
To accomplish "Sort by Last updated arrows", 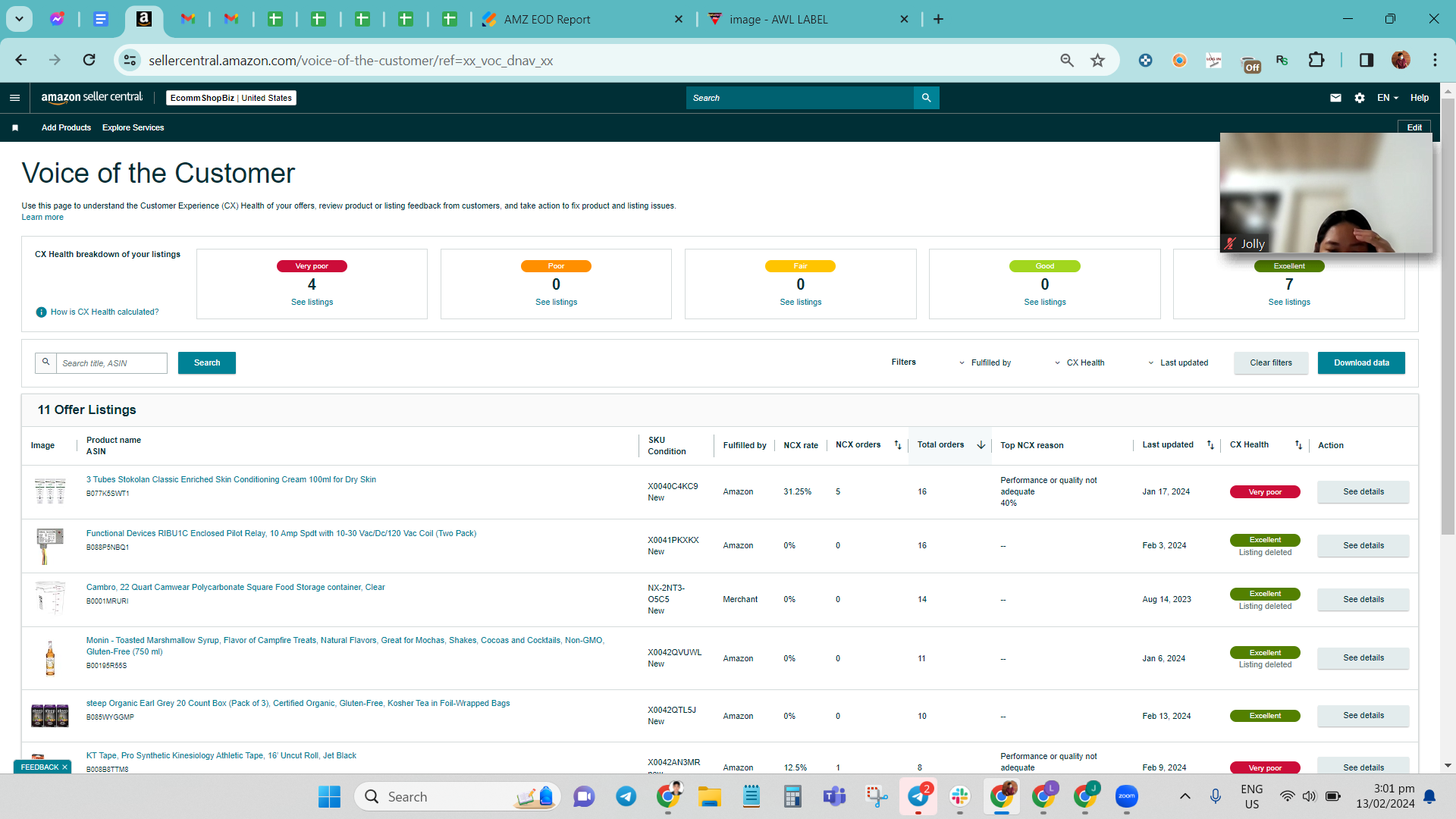I will click(1210, 445).
